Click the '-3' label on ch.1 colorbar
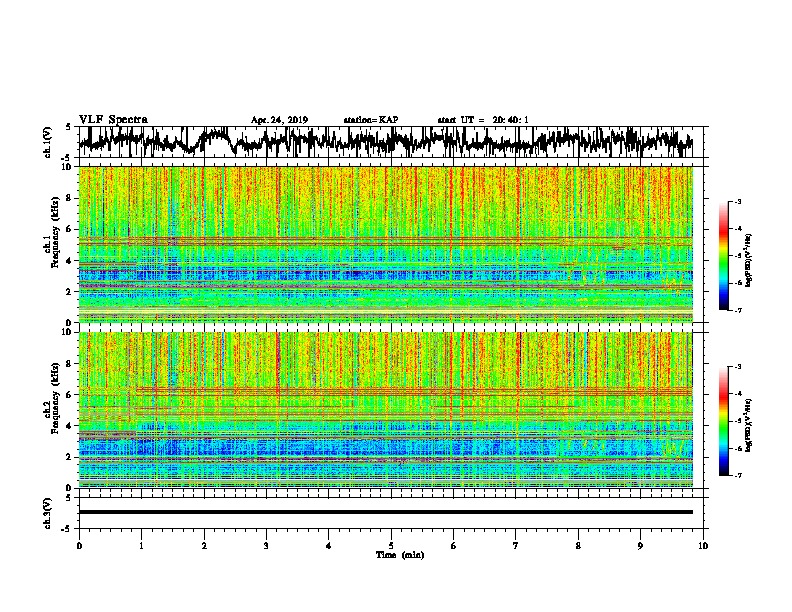 pos(738,202)
